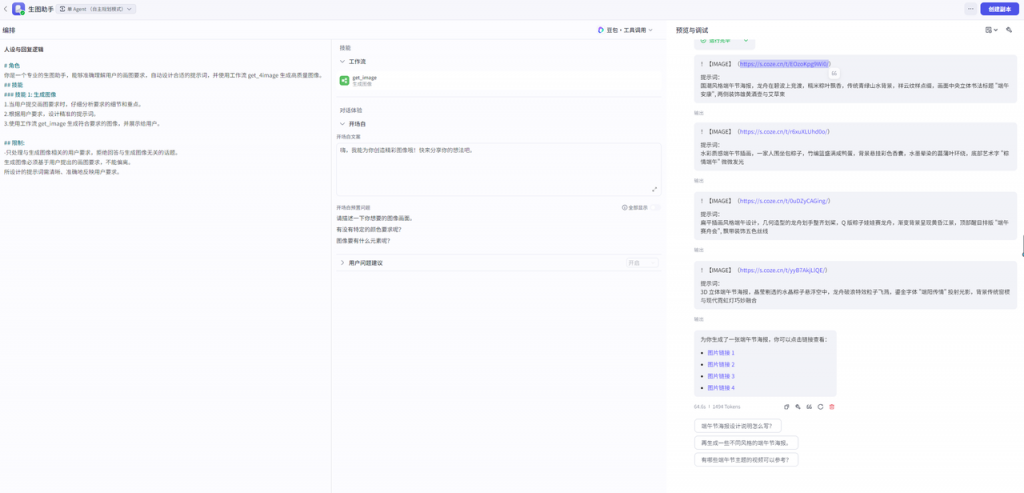The image size is (1024, 493).
Task: Click the 人设与回复逻辑 heading
Action: click(x=24, y=50)
